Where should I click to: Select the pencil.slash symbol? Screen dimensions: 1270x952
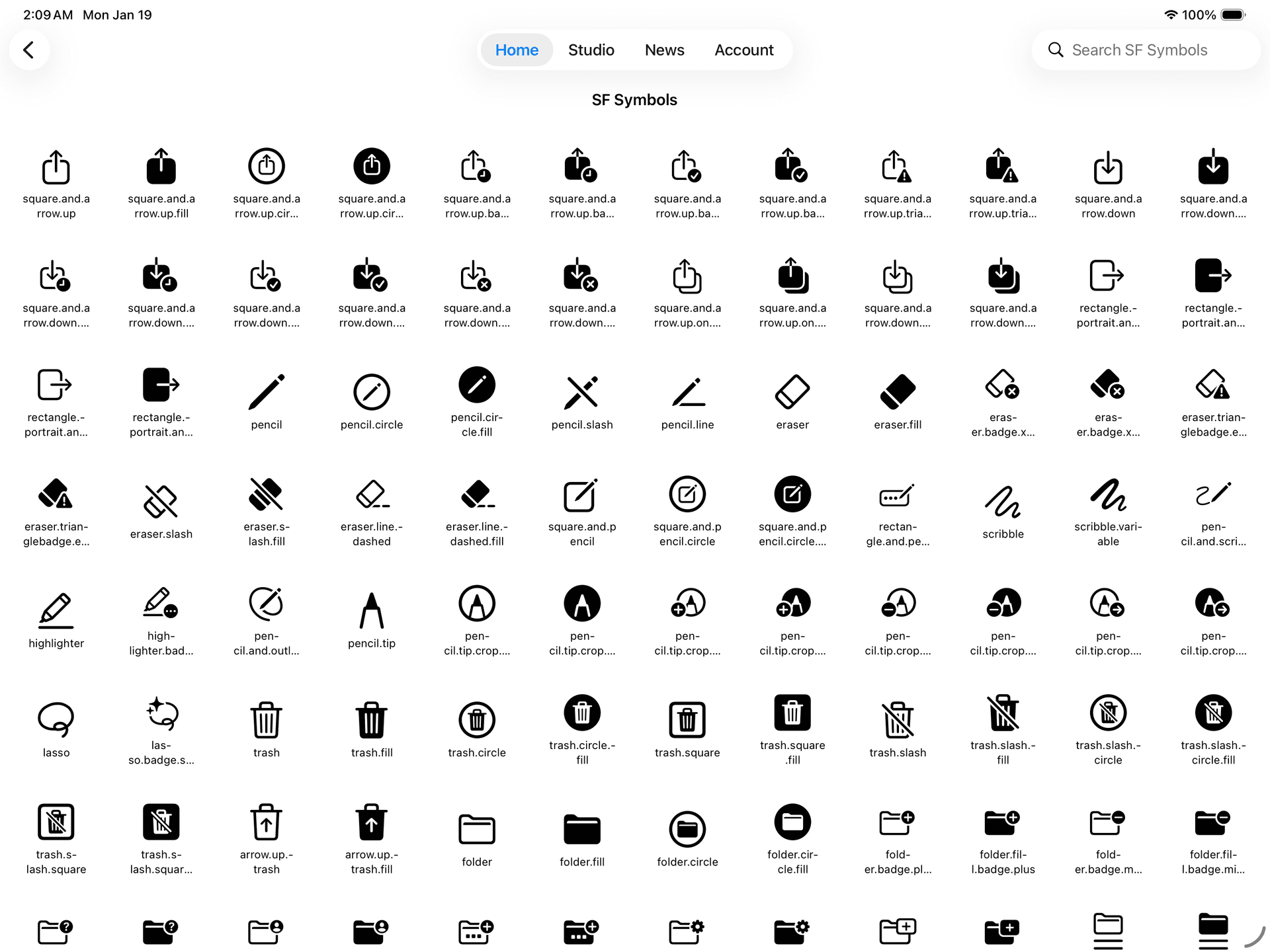pos(581,391)
